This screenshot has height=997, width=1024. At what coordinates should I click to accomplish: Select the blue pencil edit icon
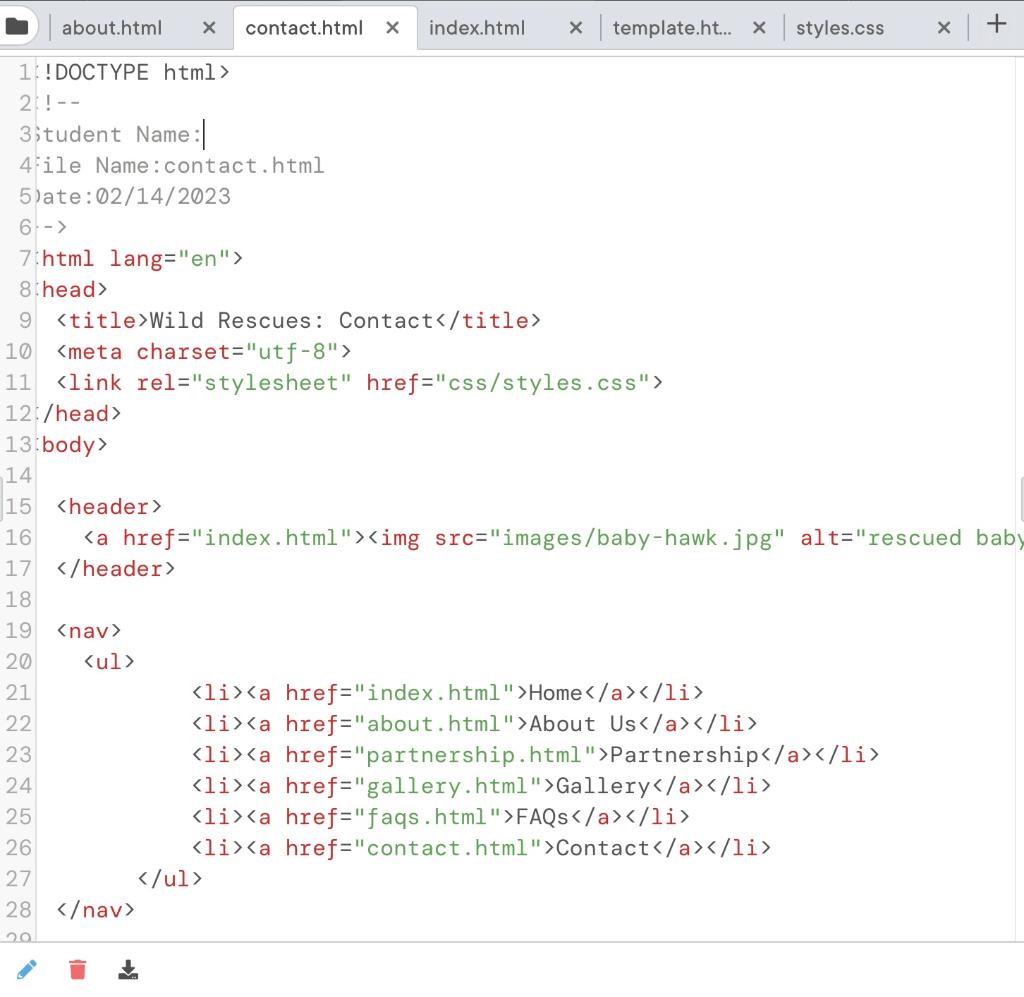(27, 969)
